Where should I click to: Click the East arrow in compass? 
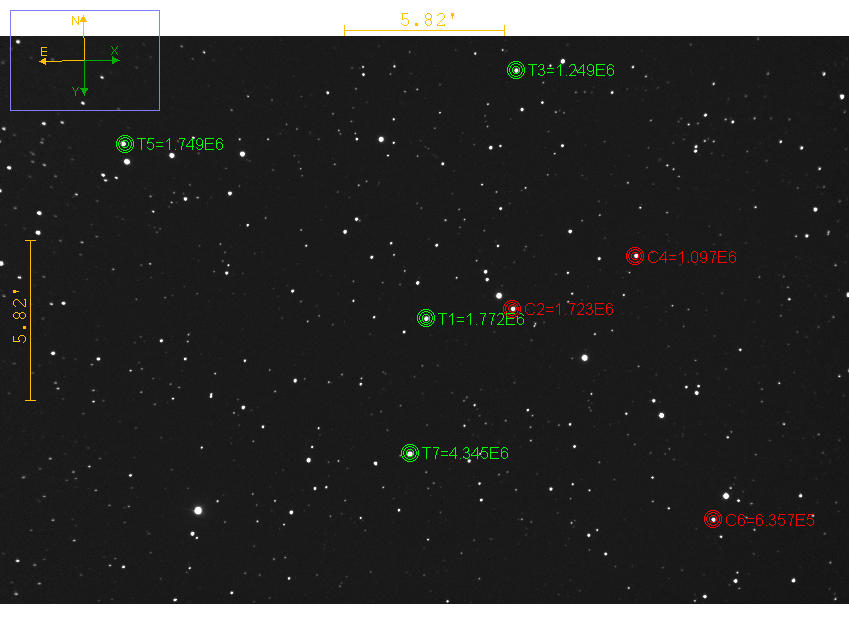[x=46, y=60]
